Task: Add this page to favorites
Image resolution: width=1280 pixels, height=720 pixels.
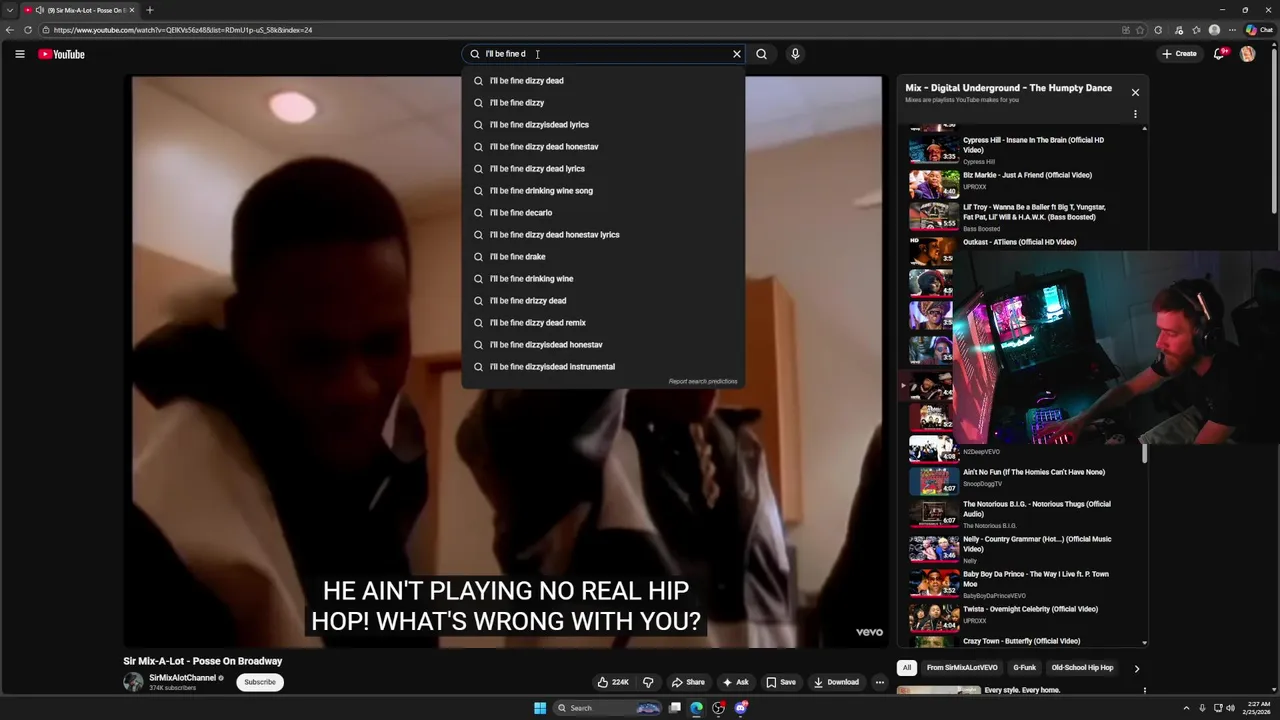Action: (1140, 30)
